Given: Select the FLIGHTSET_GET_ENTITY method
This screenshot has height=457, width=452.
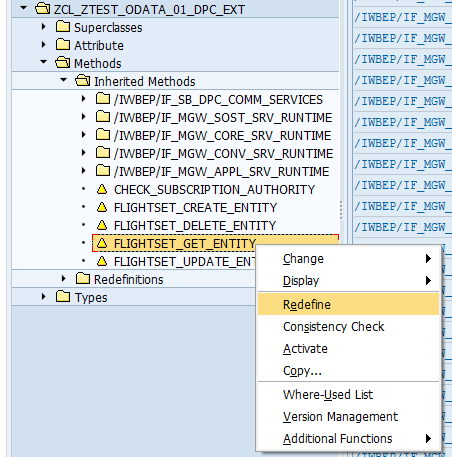Looking at the screenshot, I should point(185,244).
